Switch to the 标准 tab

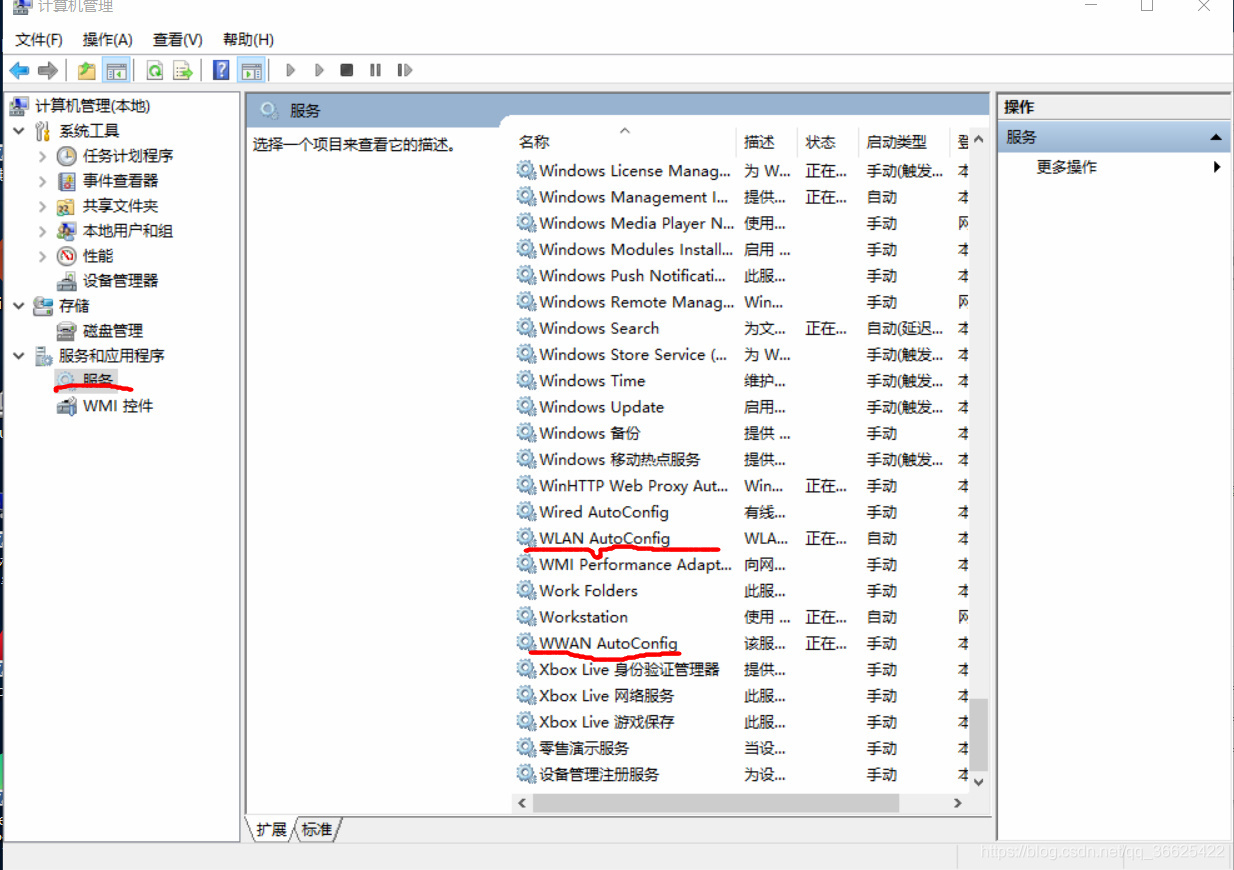(x=317, y=830)
